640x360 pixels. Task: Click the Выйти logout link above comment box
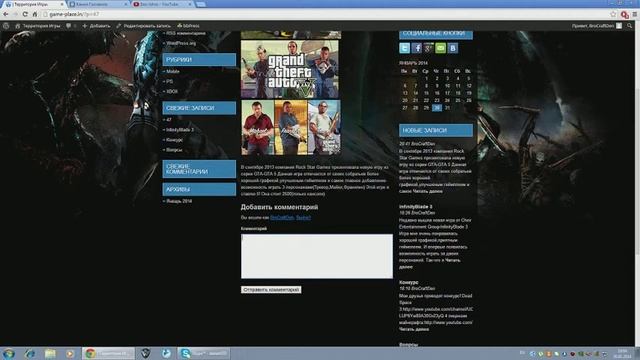(x=303, y=218)
